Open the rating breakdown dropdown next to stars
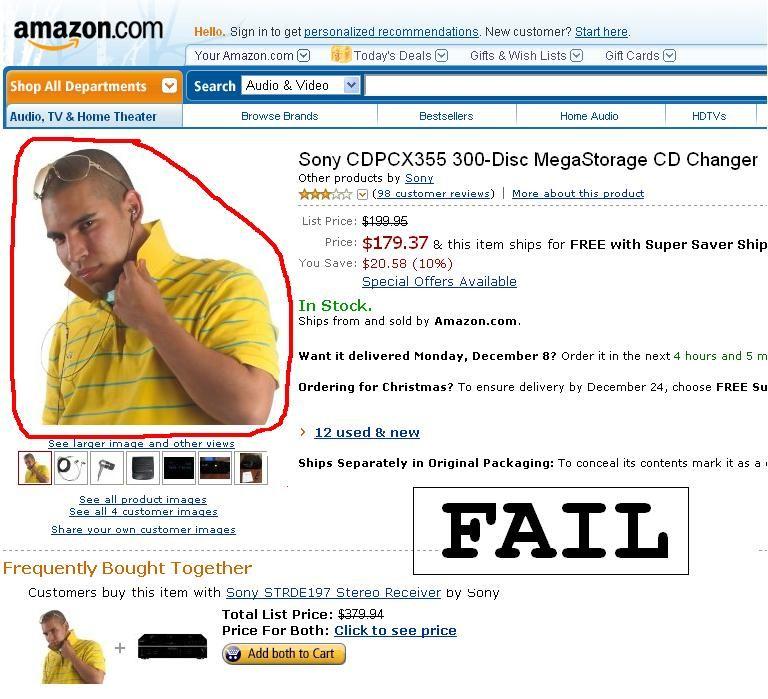This screenshot has height=699, width=768. (362, 194)
